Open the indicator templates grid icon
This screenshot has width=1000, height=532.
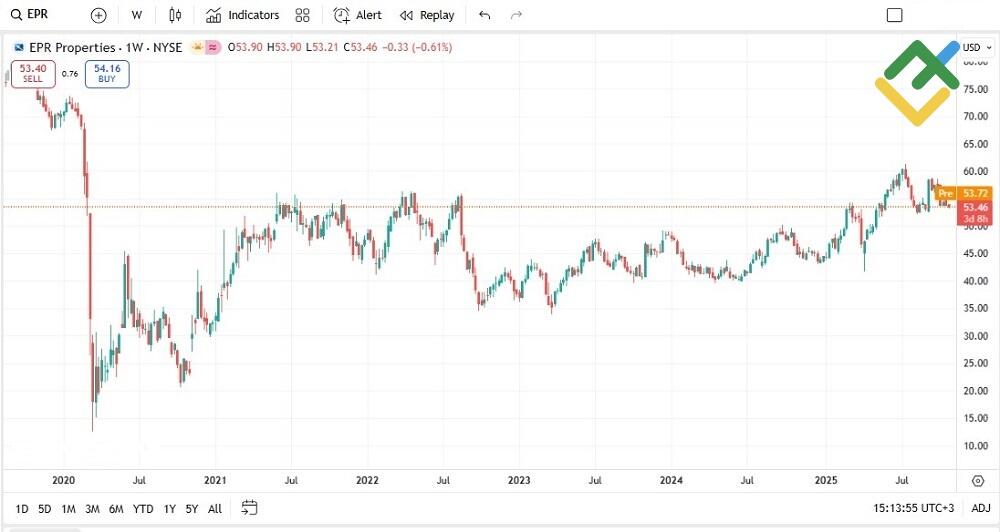(303, 15)
